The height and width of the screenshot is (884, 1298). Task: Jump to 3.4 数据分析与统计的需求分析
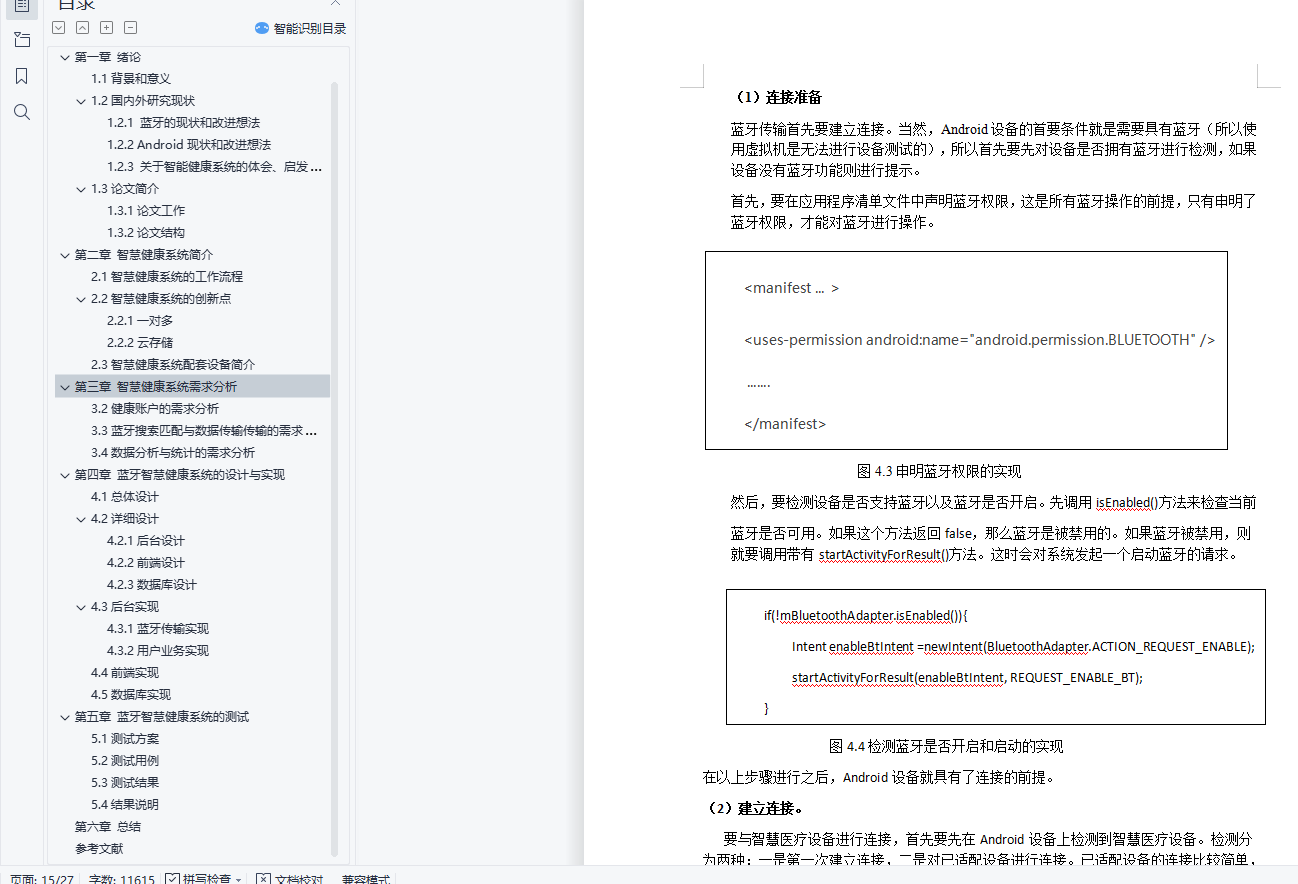[173, 453]
